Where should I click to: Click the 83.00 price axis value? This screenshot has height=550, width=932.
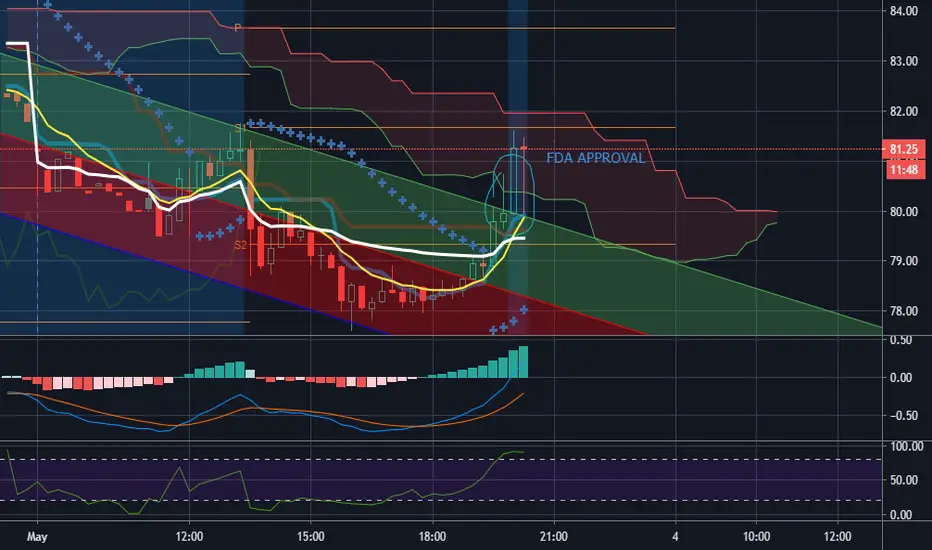click(903, 61)
